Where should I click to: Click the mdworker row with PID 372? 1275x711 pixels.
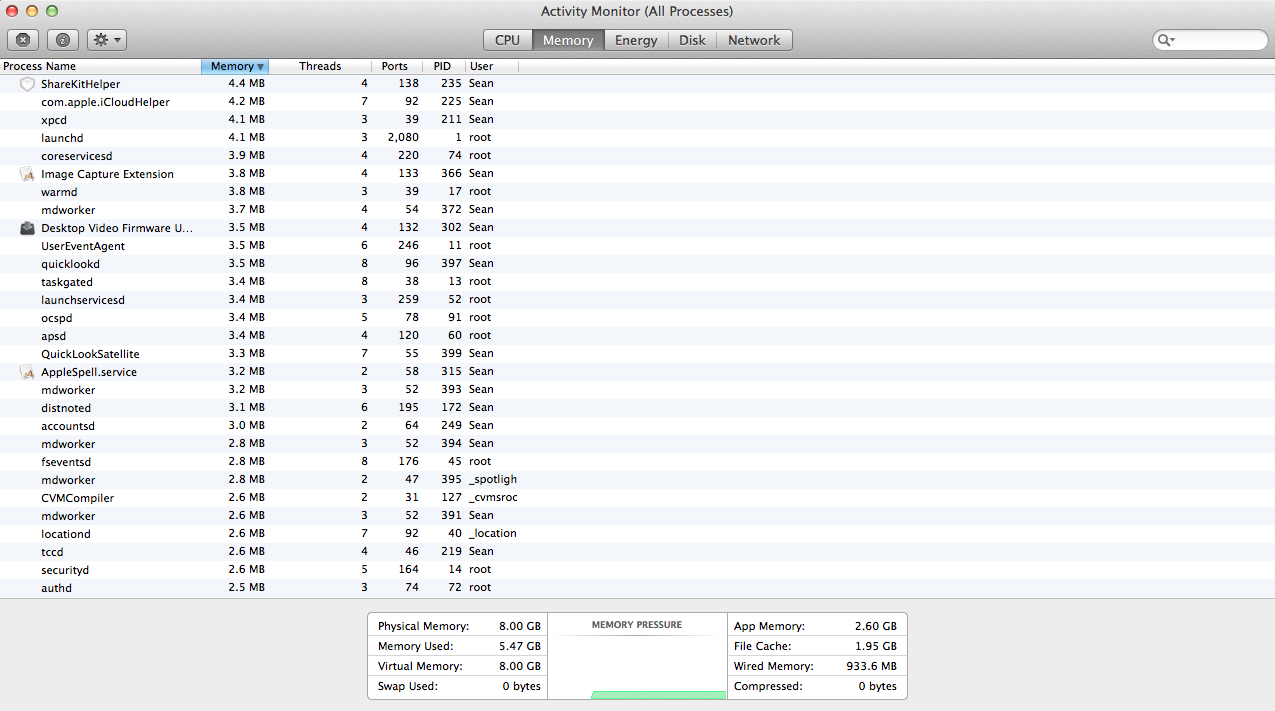(637, 210)
